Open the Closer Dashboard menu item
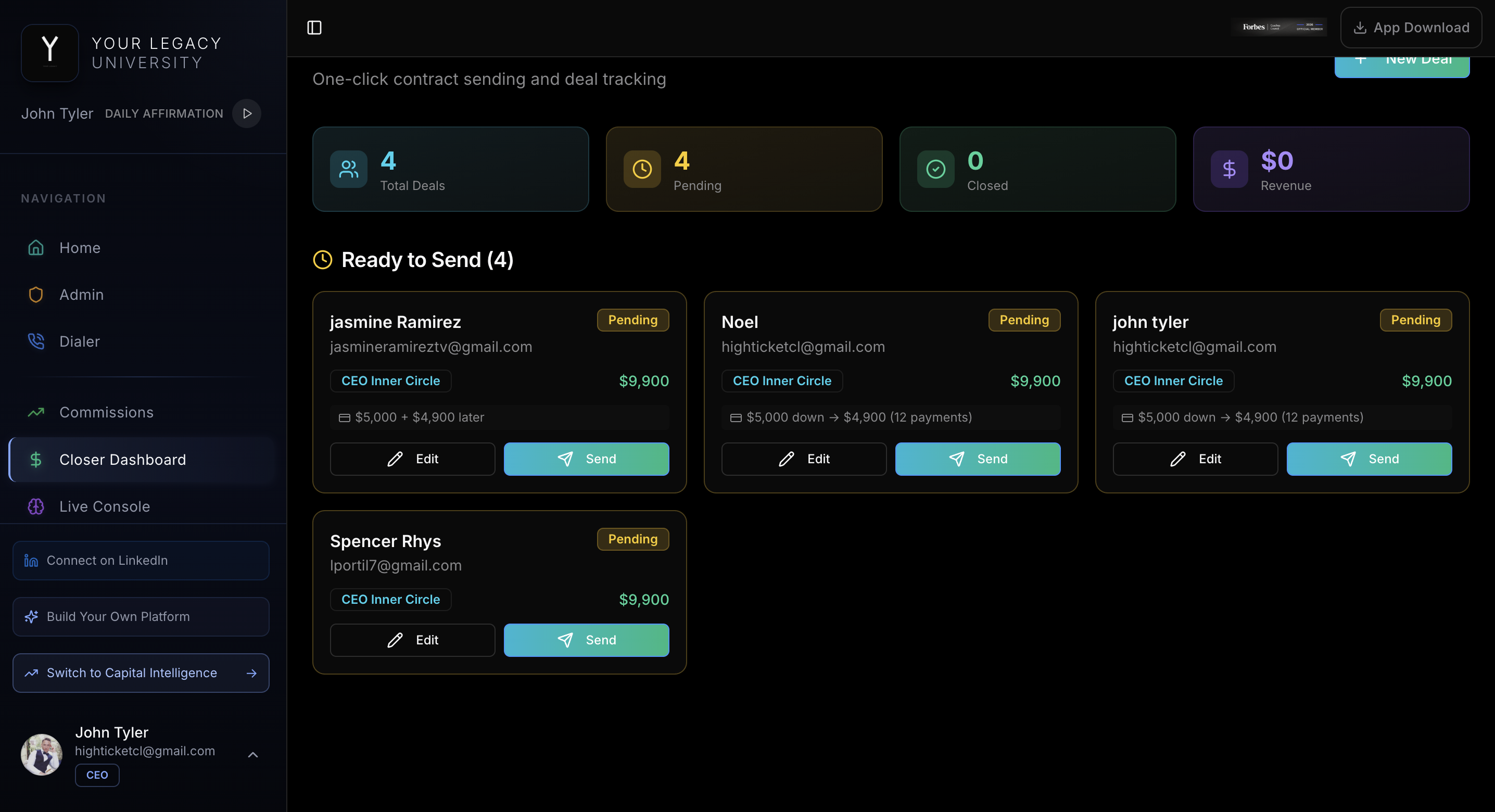 click(123, 460)
